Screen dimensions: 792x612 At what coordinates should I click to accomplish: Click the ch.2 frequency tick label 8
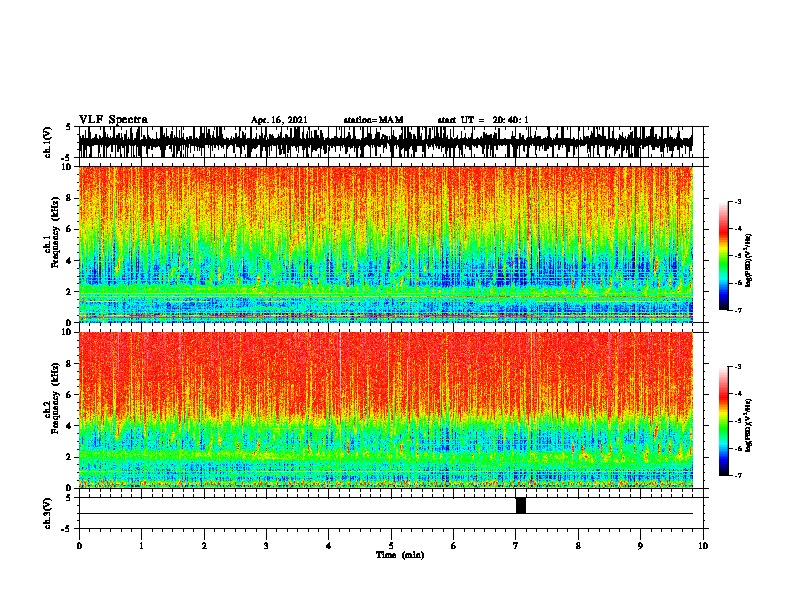click(70, 364)
